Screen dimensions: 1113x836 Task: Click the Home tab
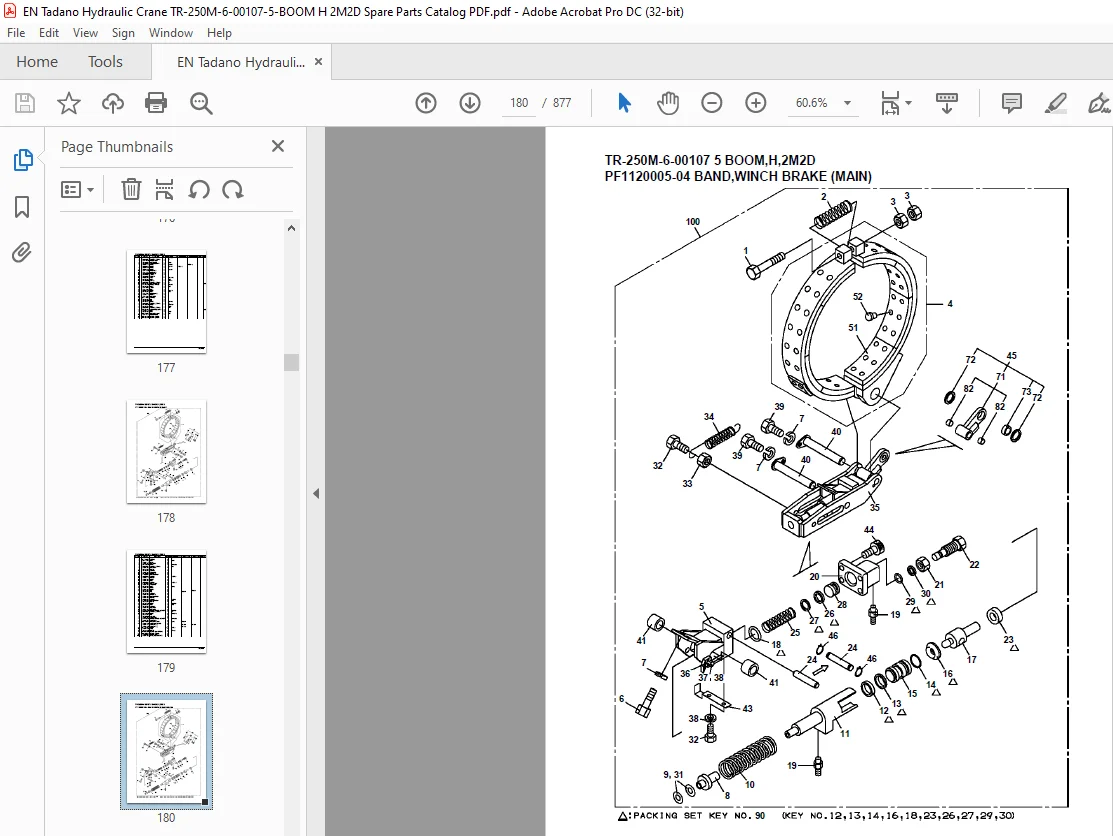37,62
